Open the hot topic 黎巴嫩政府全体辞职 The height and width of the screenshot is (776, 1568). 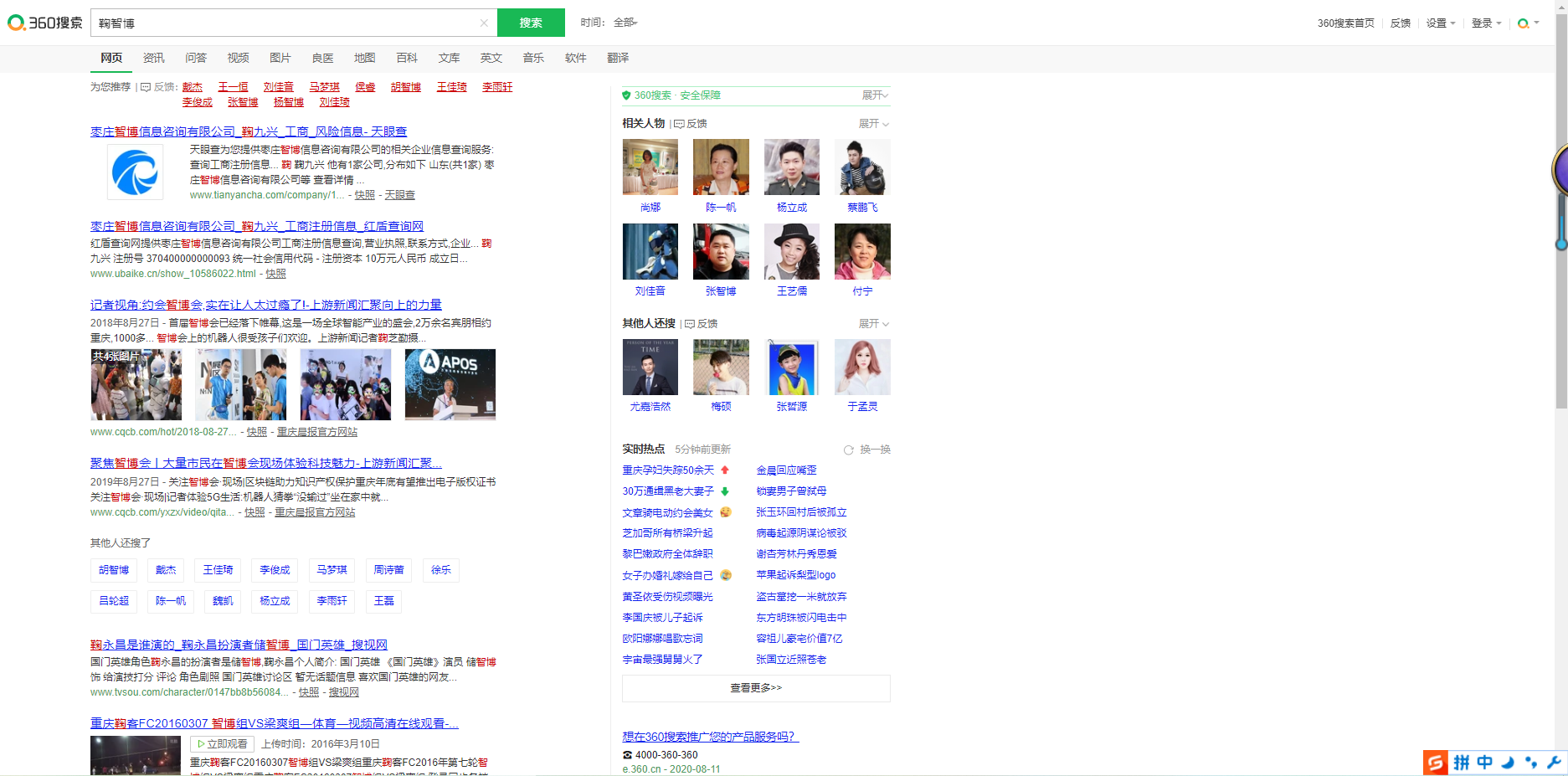[x=667, y=554]
